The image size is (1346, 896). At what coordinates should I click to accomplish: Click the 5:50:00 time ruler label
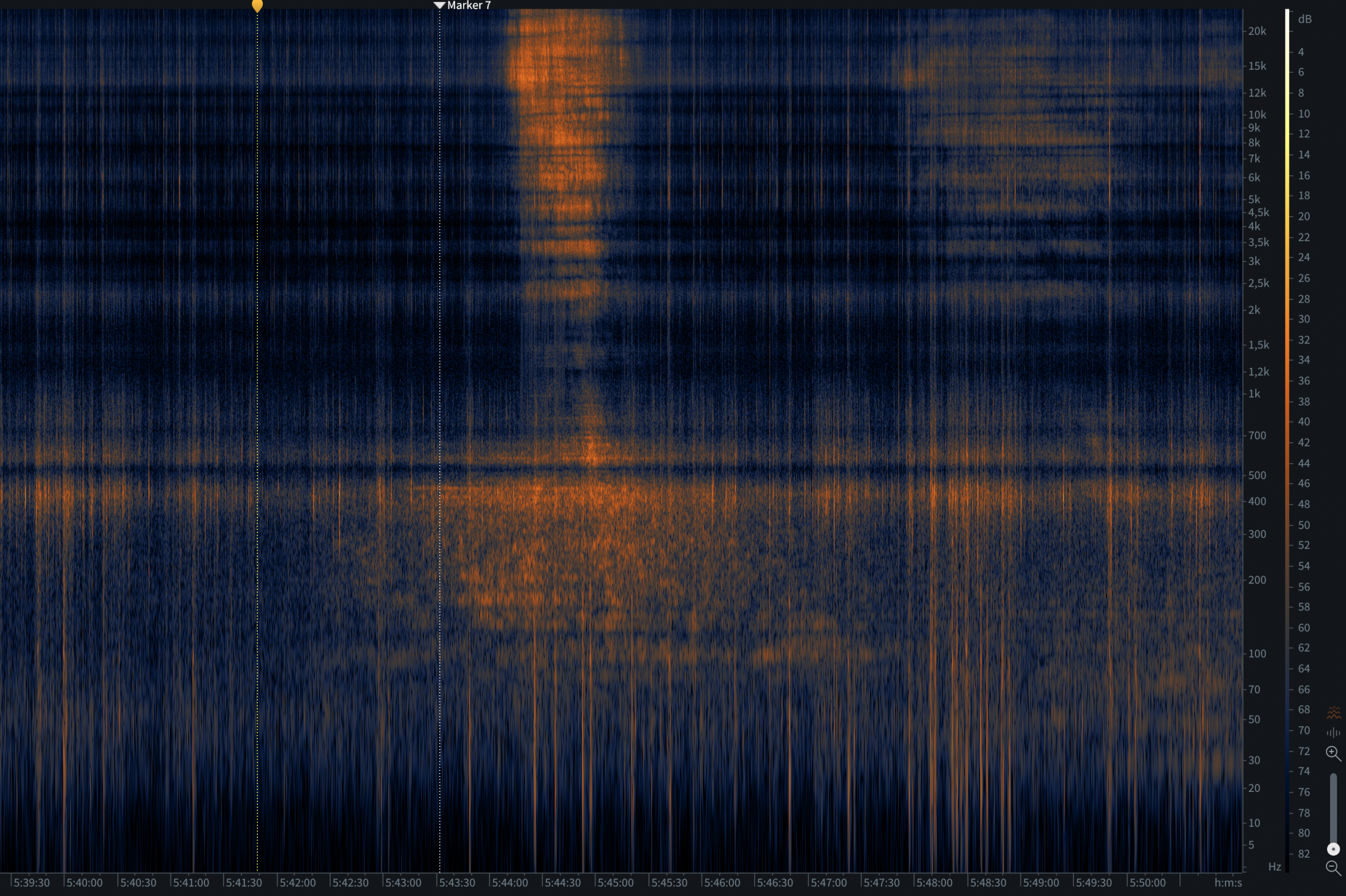1147,883
